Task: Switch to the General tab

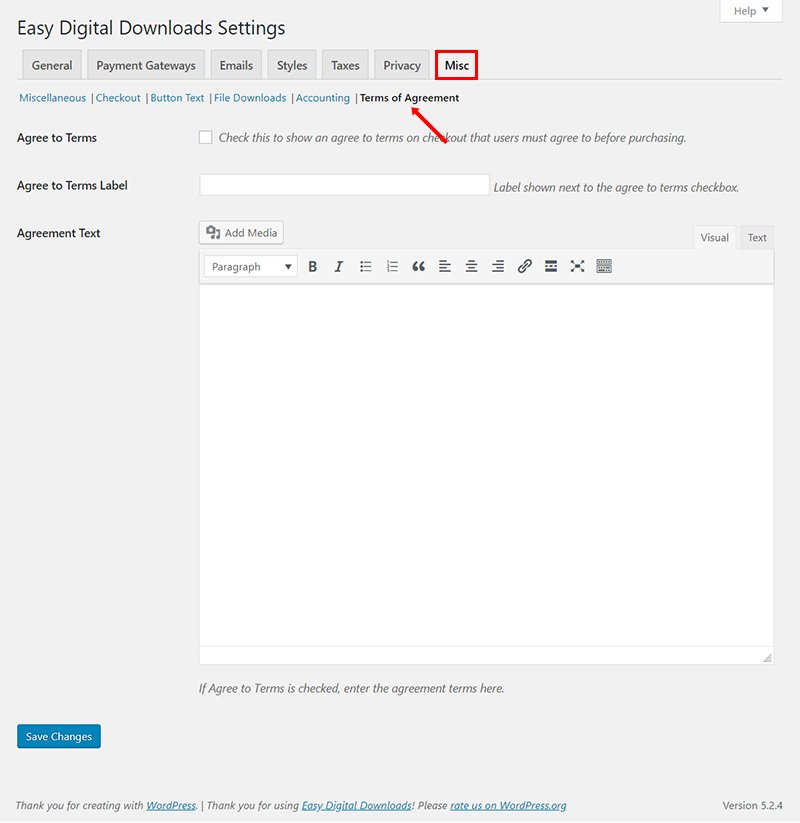Action: (x=52, y=66)
